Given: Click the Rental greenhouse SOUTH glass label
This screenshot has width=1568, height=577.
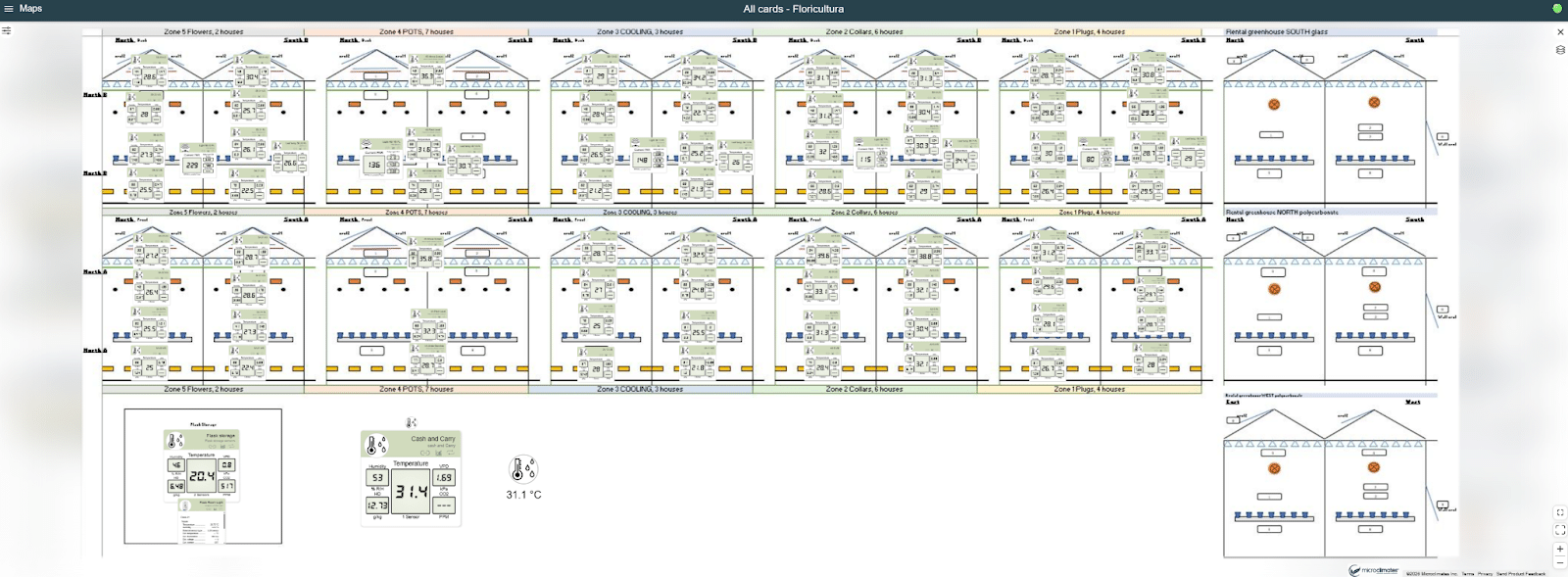Looking at the screenshot, I should (x=1276, y=31).
